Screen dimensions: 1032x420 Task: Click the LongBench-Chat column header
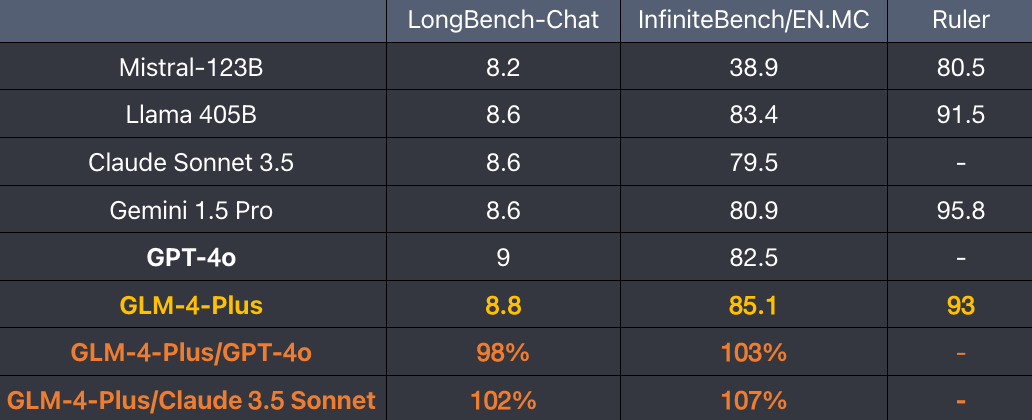tap(503, 20)
